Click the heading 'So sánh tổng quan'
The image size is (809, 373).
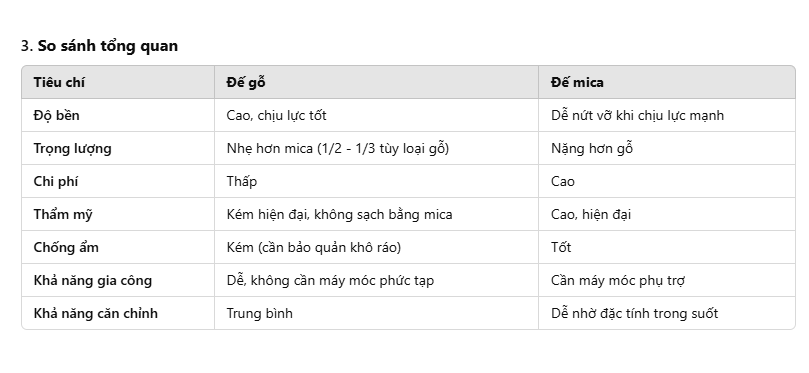click(x=107, y=46)
